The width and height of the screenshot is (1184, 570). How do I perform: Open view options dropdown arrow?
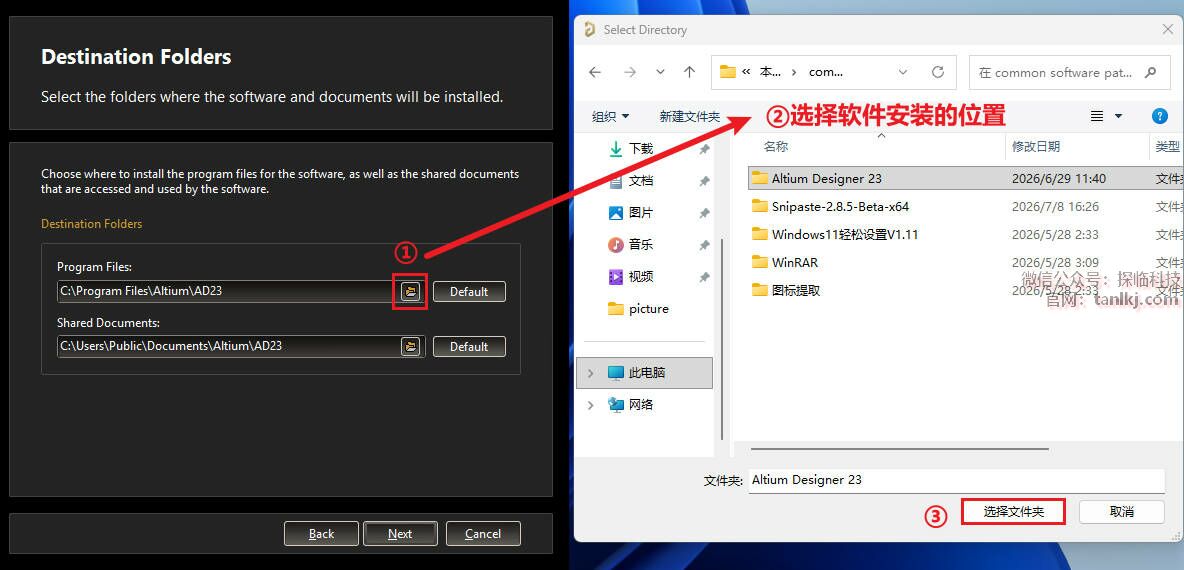1118,116
